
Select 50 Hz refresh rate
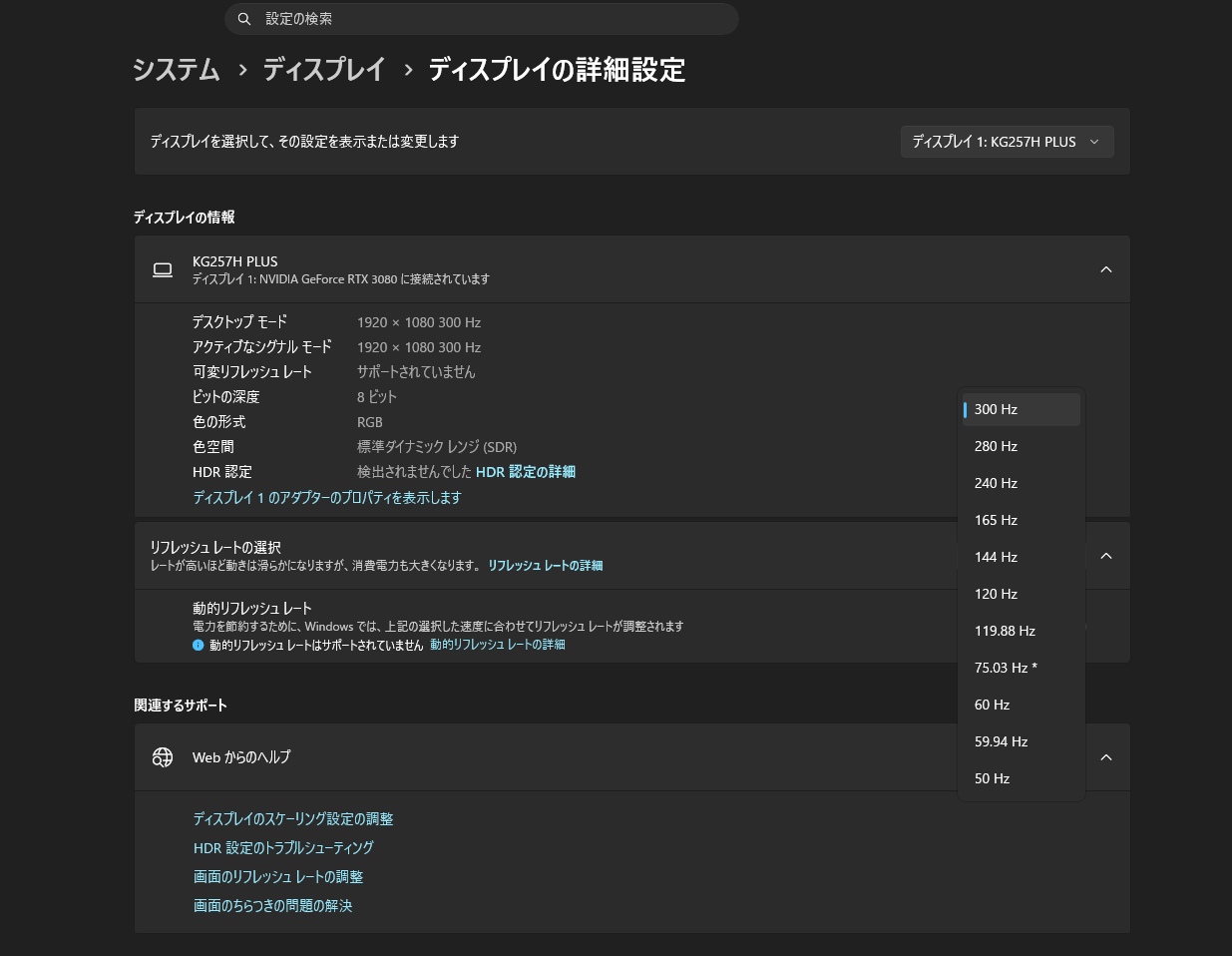tap(1021, 778)
